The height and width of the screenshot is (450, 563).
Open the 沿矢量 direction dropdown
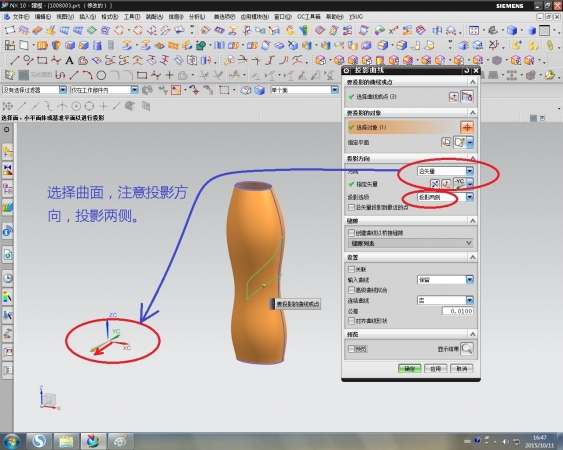(x=445, y=171)
